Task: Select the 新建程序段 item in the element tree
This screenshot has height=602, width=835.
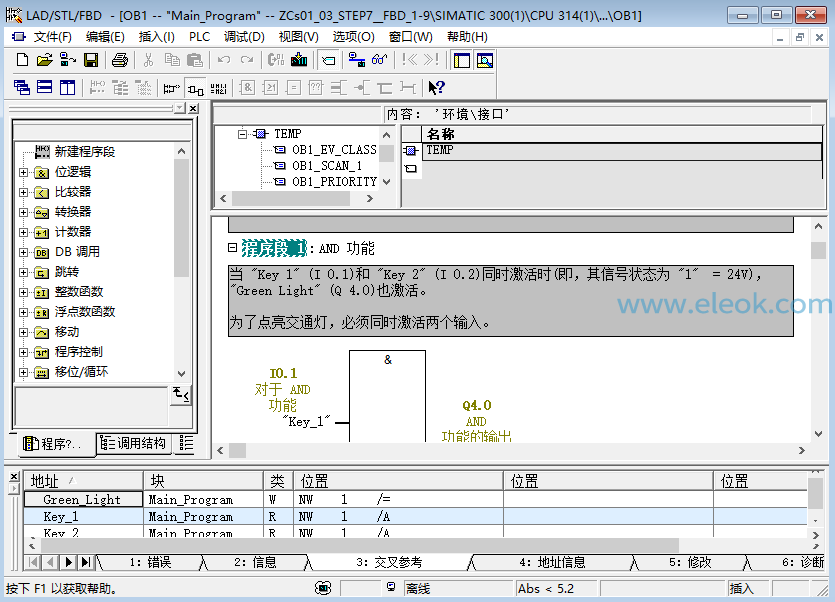Action: (x=85, y=152)
